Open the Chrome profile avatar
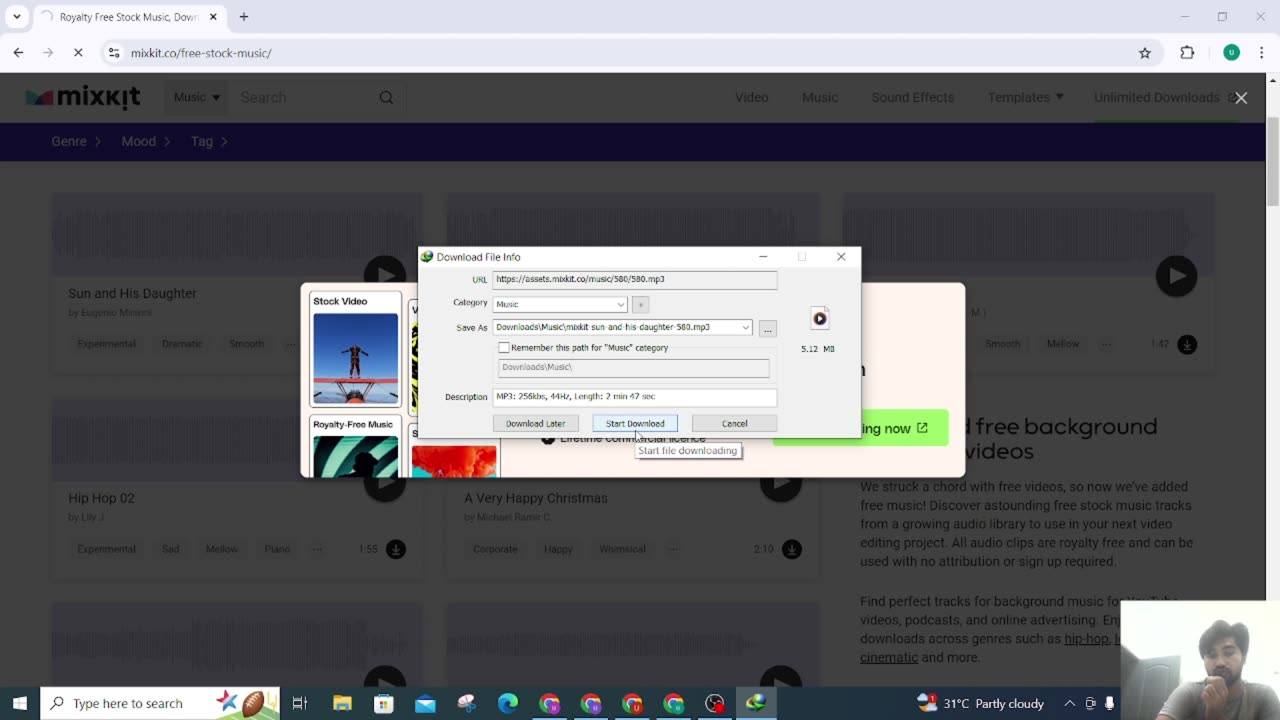 [1232, 52]
